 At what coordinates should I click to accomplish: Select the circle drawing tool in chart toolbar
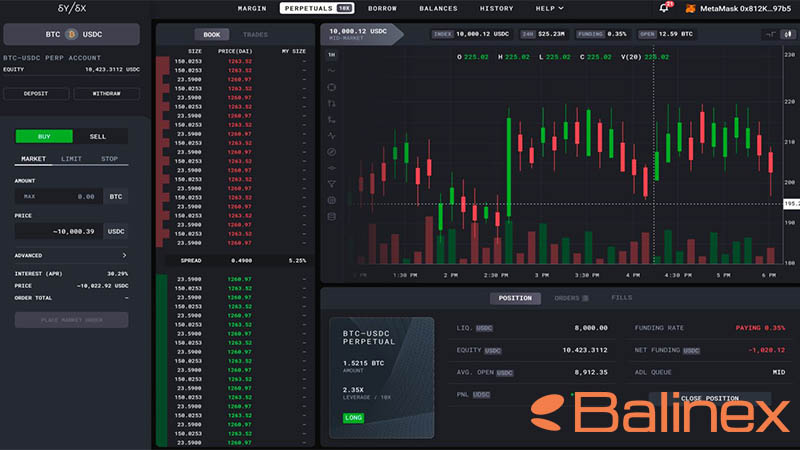332,87
